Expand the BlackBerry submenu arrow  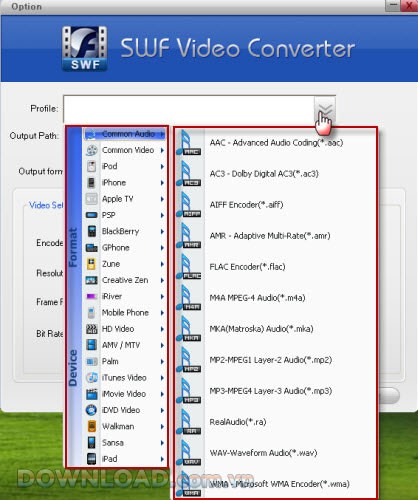[162, 231]
